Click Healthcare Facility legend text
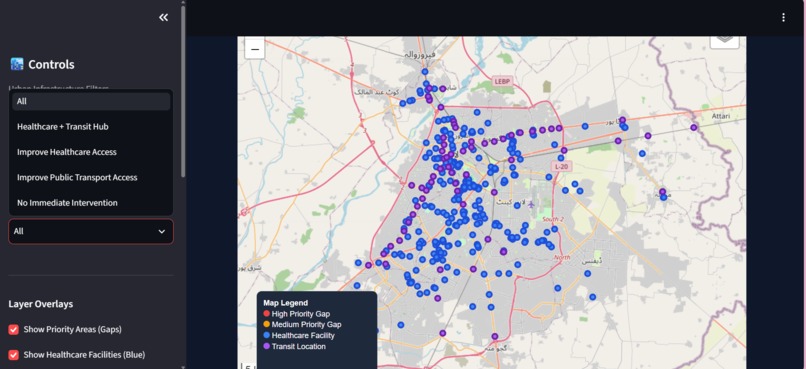806x369 pixels. (x=303, y=336)
